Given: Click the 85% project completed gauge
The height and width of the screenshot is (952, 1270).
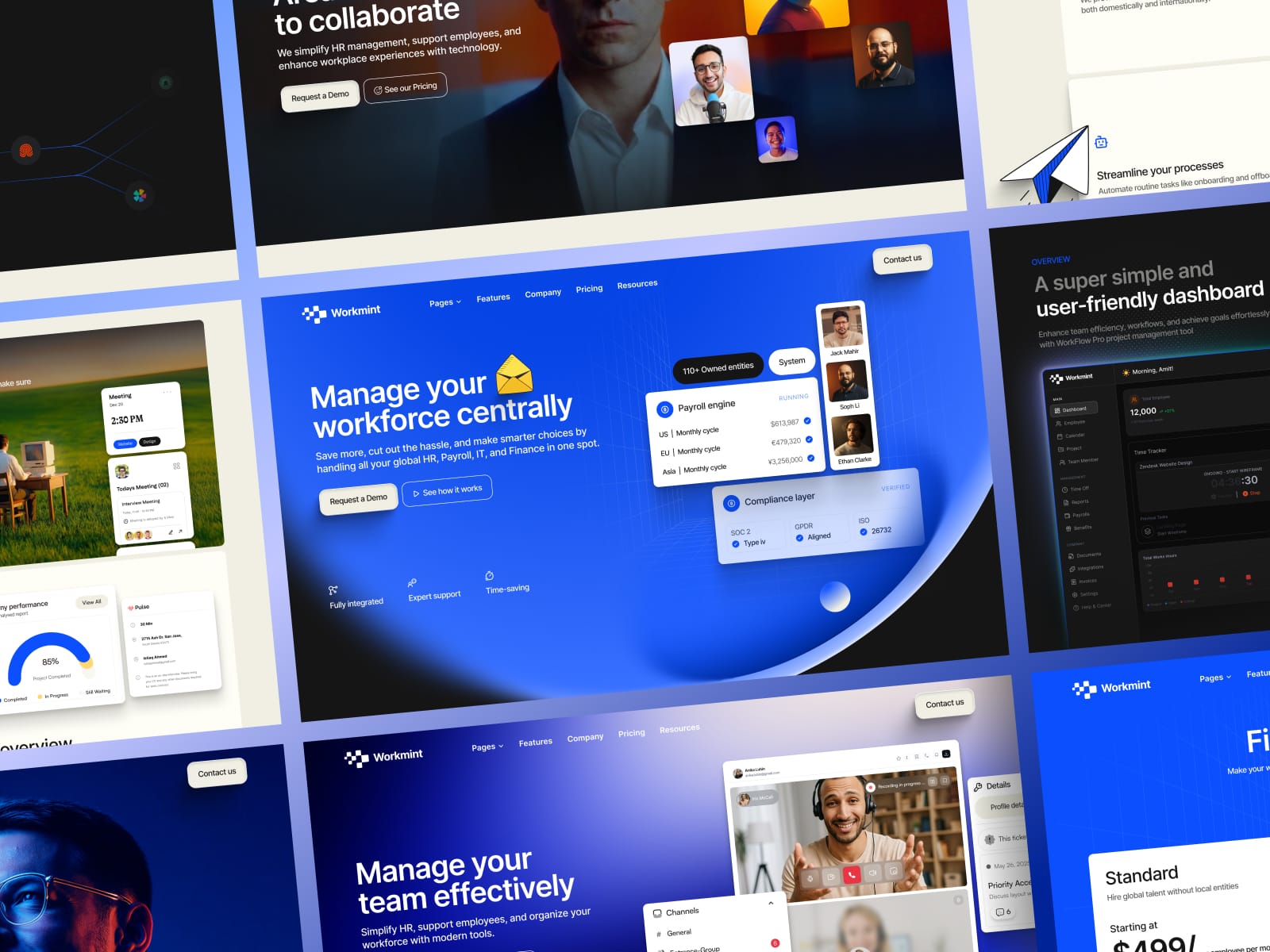Looking at the screenshot, I should click(x=50, y=660).
